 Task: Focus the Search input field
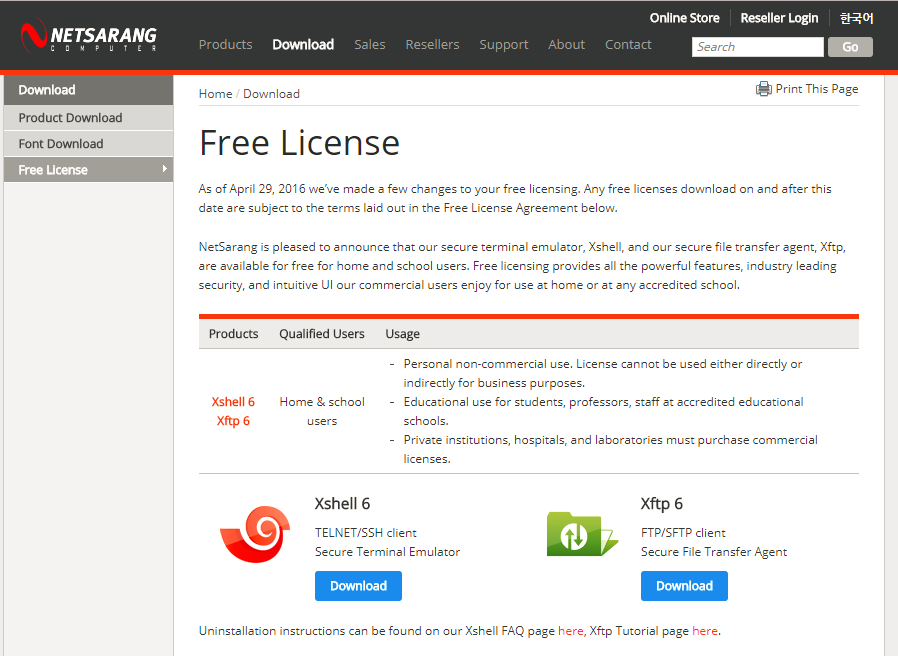757,47
